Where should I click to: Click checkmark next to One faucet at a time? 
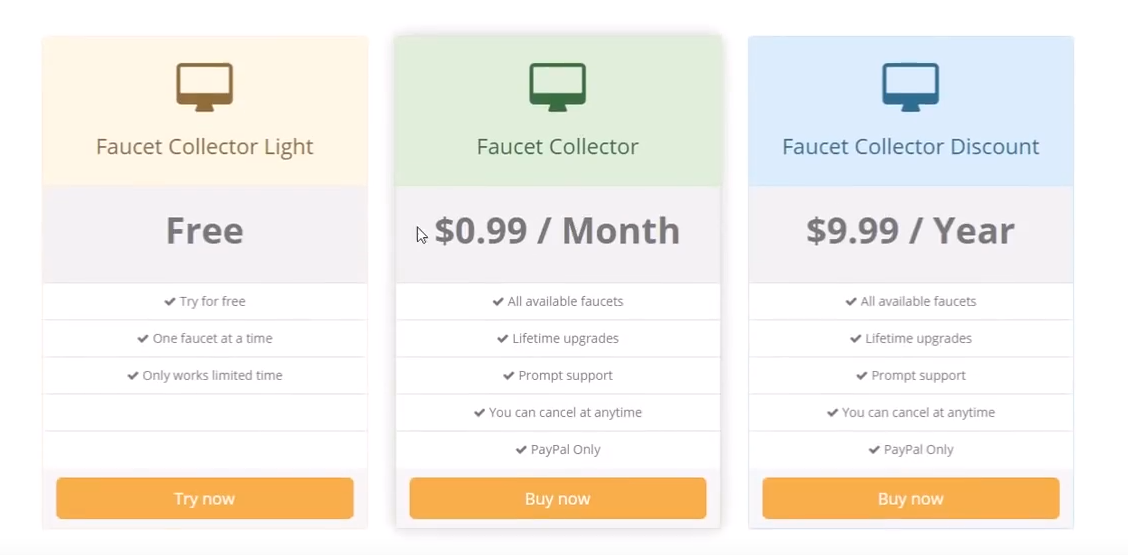click(143, 338)
